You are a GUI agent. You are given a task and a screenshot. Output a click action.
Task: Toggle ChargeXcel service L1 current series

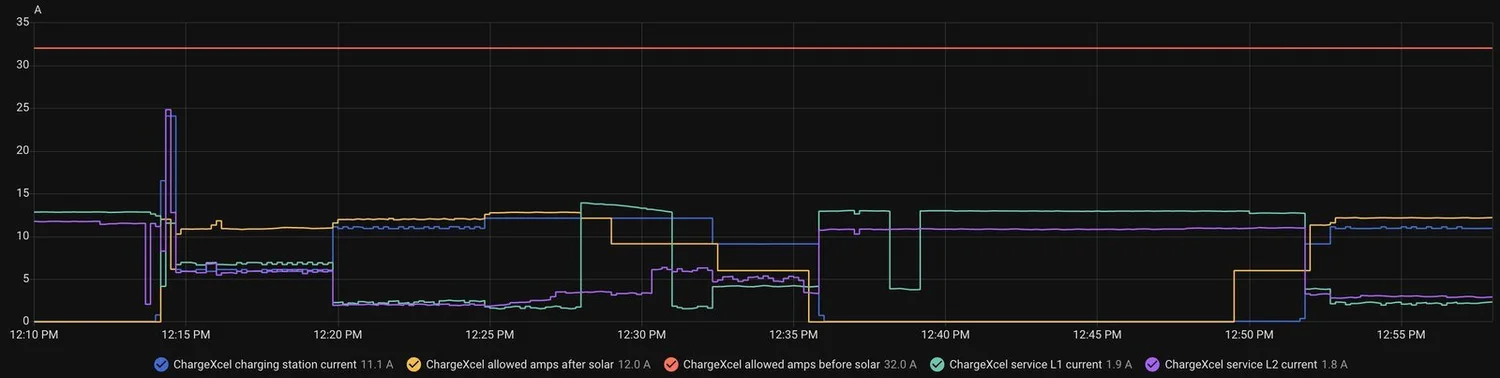1031,365
